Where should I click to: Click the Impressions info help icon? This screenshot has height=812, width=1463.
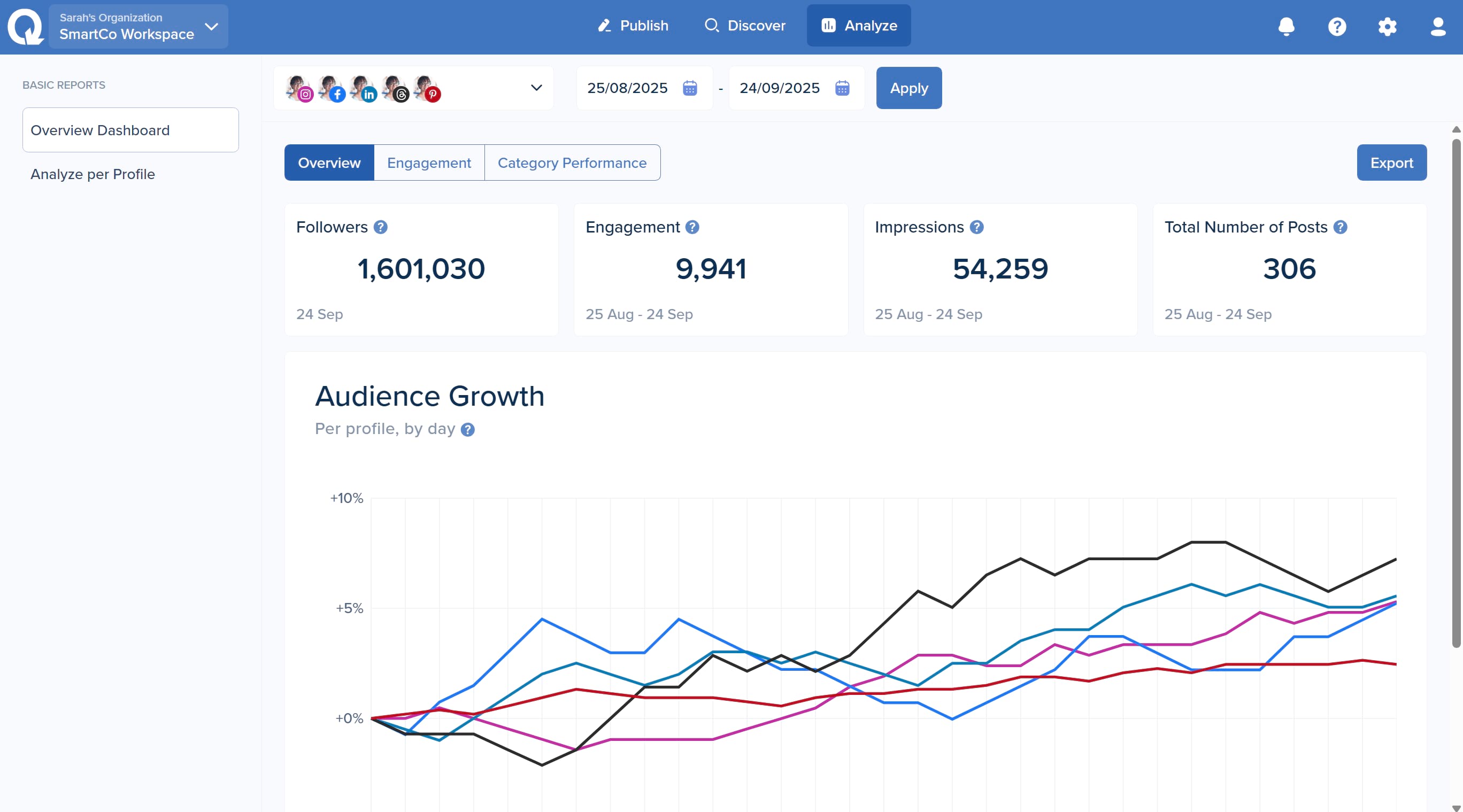[976, 227]
